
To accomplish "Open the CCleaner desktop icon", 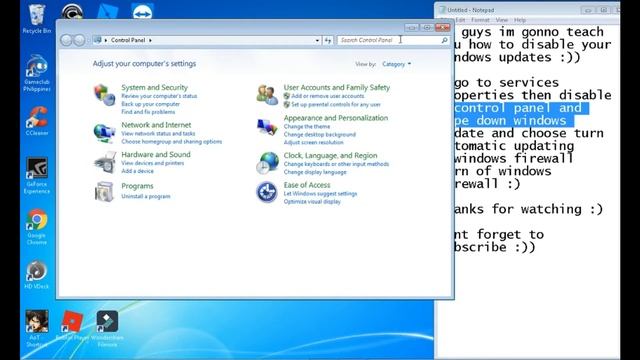I will [37, 121].
